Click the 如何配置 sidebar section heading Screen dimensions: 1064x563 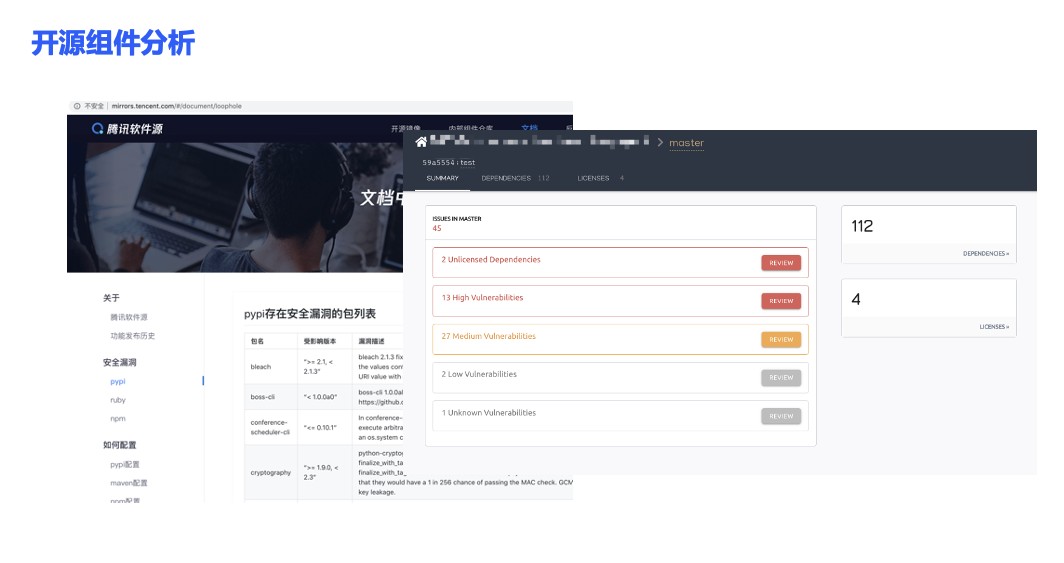pos(119,445)
